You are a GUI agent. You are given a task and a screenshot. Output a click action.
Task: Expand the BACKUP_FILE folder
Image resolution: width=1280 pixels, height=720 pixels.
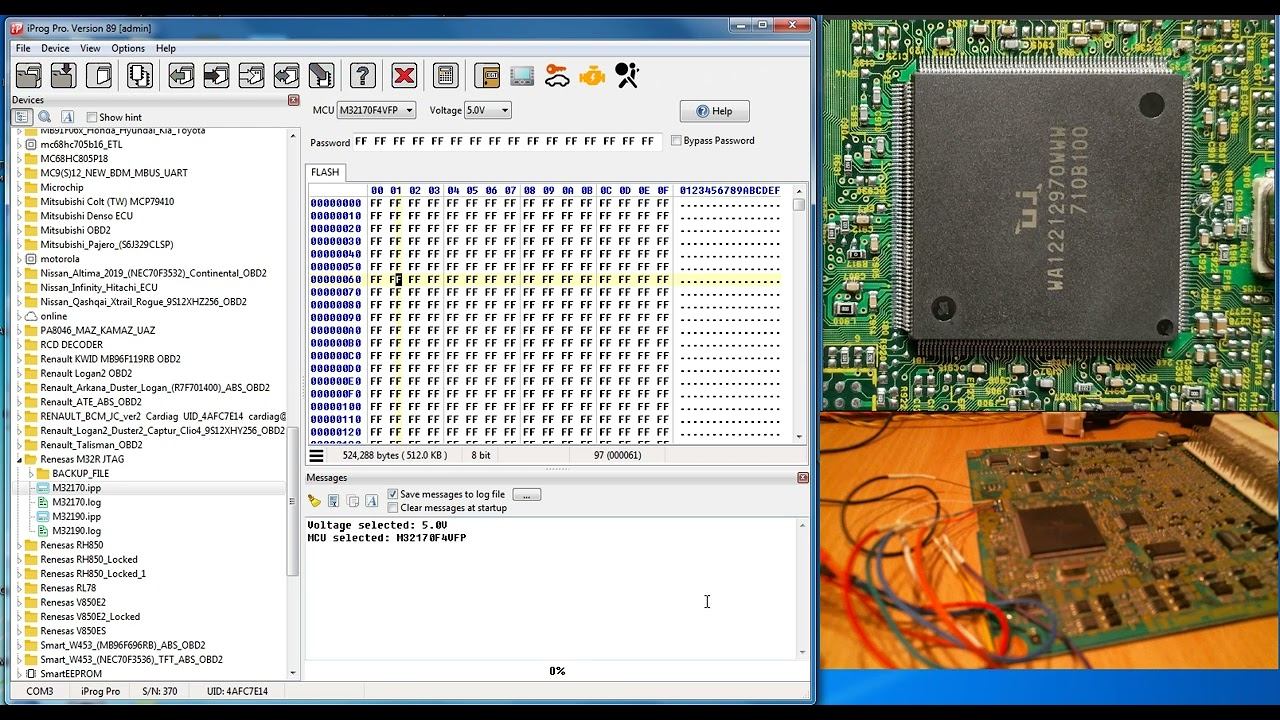click(x=31, y=473)
